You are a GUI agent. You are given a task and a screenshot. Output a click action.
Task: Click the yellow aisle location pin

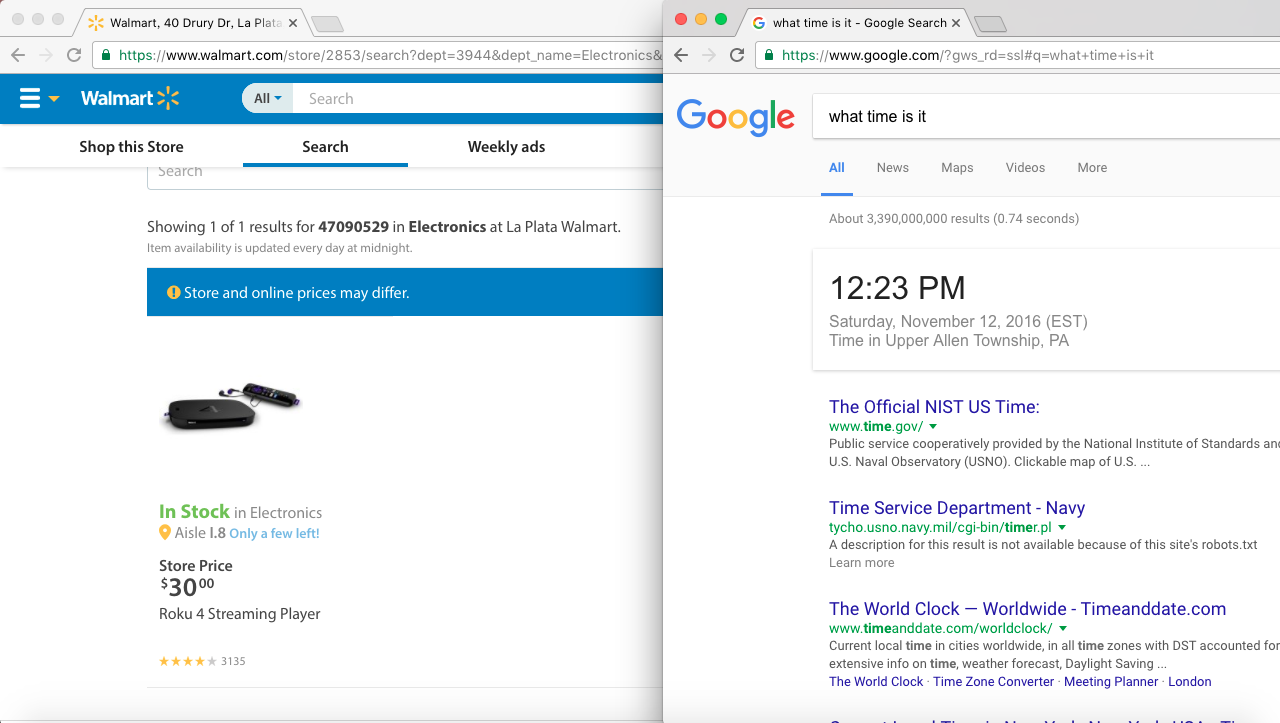click(165, 533)
